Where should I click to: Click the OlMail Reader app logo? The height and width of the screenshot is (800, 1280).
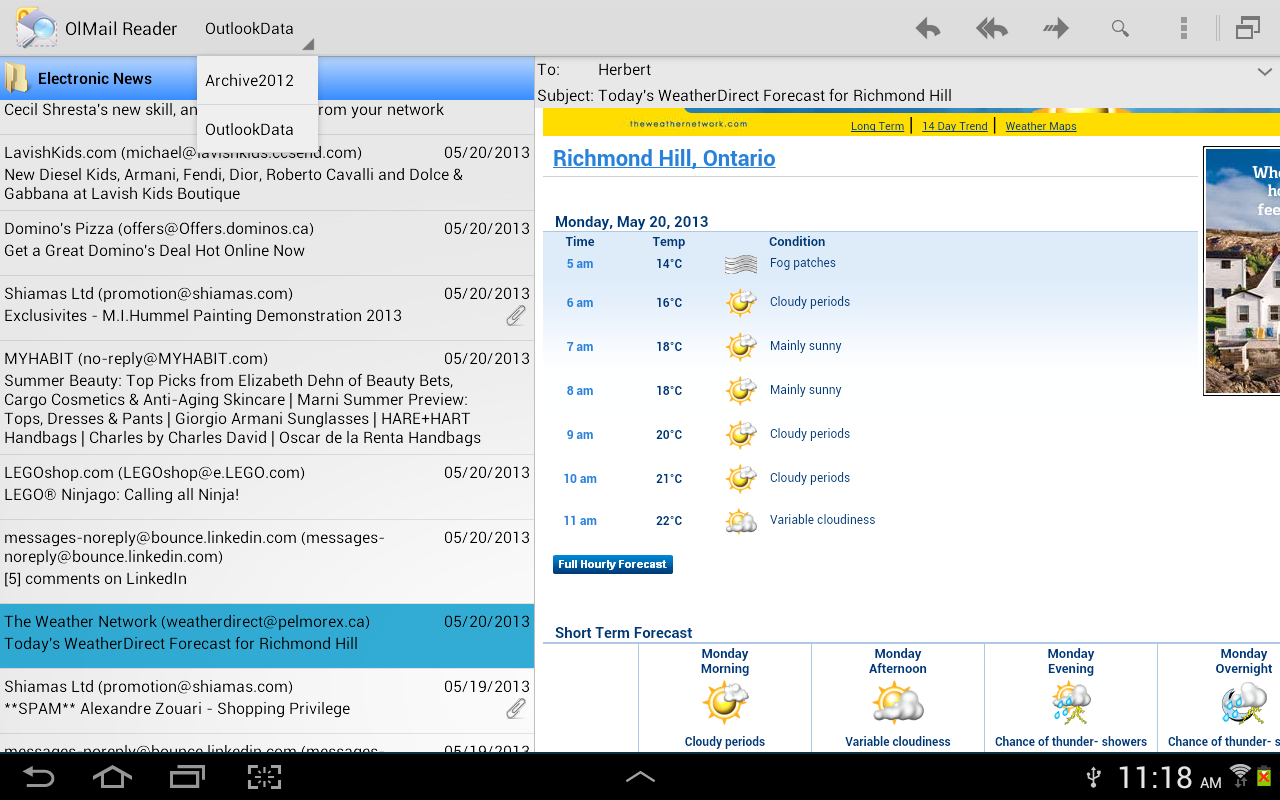tap(35, 27)
